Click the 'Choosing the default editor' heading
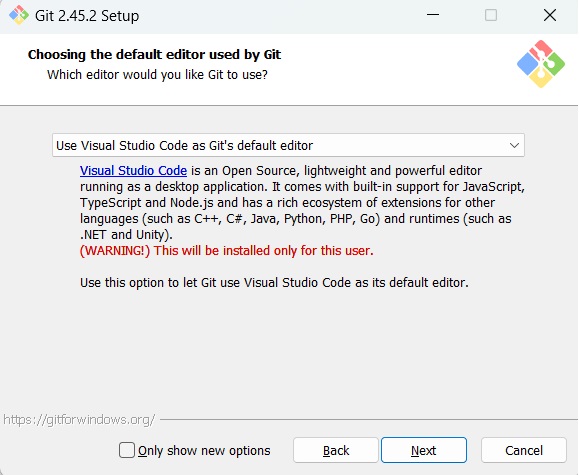The height and width of the screenshot is (475, 579). click(154, 55)
